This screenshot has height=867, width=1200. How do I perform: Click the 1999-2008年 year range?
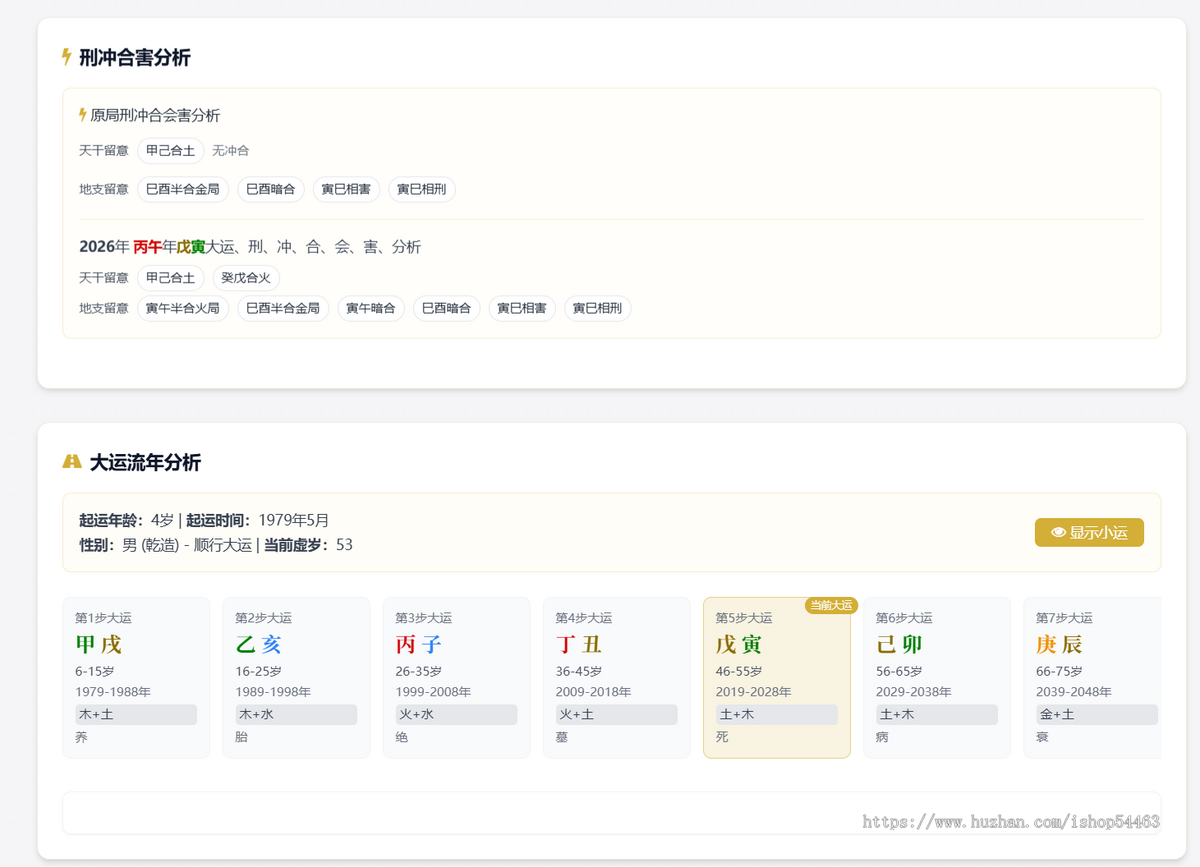[433, 692]
